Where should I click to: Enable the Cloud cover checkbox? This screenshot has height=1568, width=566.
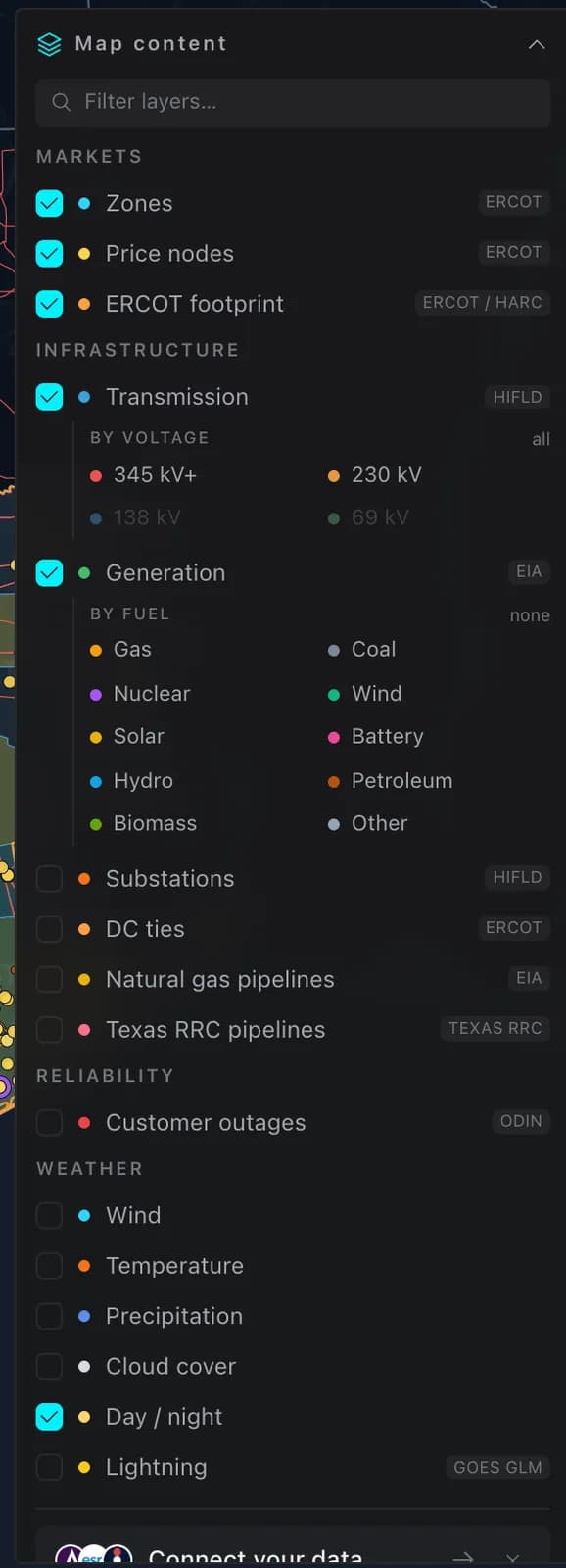tap(49, 1367)
